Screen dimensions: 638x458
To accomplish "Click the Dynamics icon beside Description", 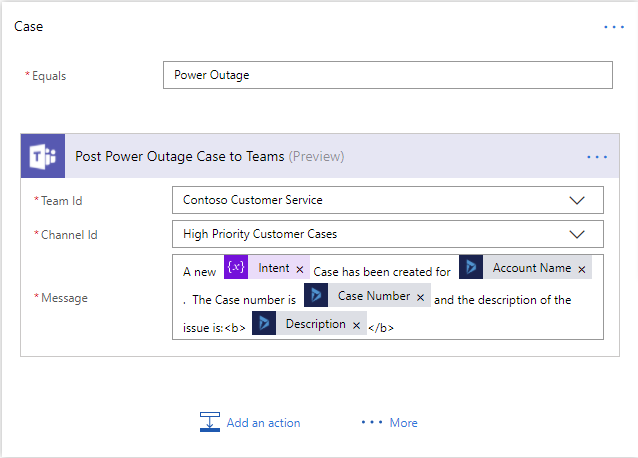I will pos(264,324).
